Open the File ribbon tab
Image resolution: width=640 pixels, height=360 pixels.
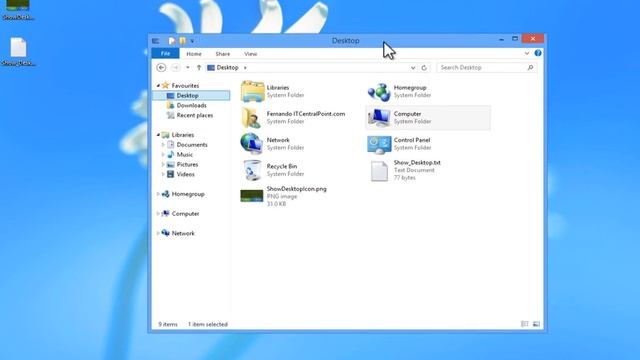click(x=165, y=53)
